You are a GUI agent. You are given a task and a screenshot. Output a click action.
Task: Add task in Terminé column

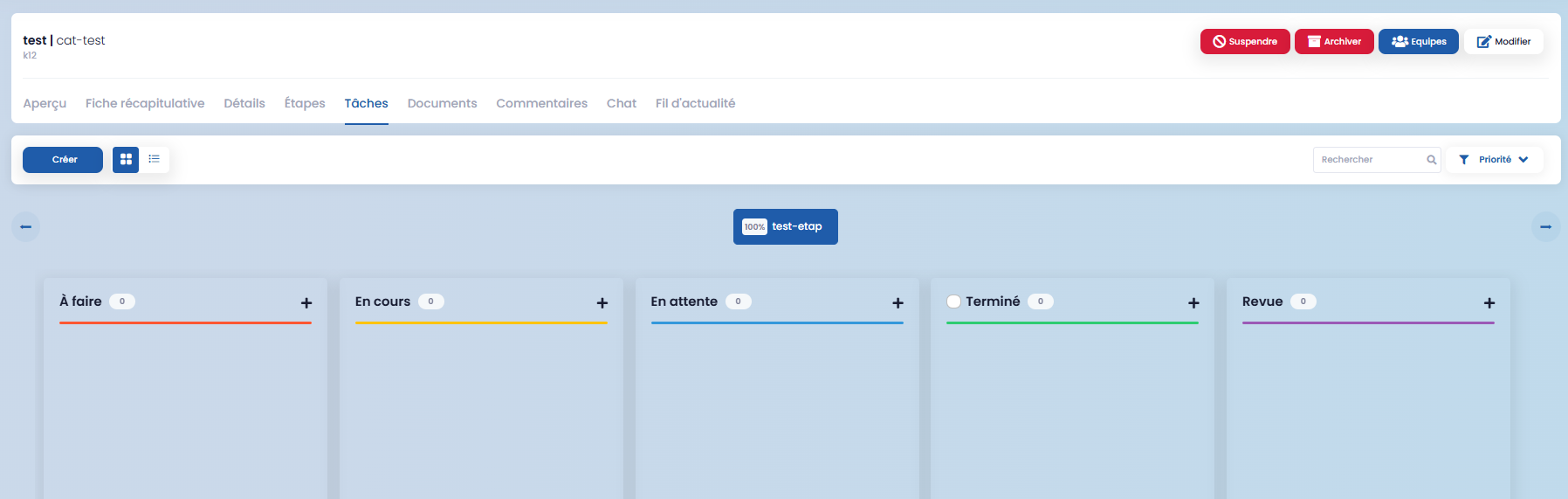point(1193,303)
